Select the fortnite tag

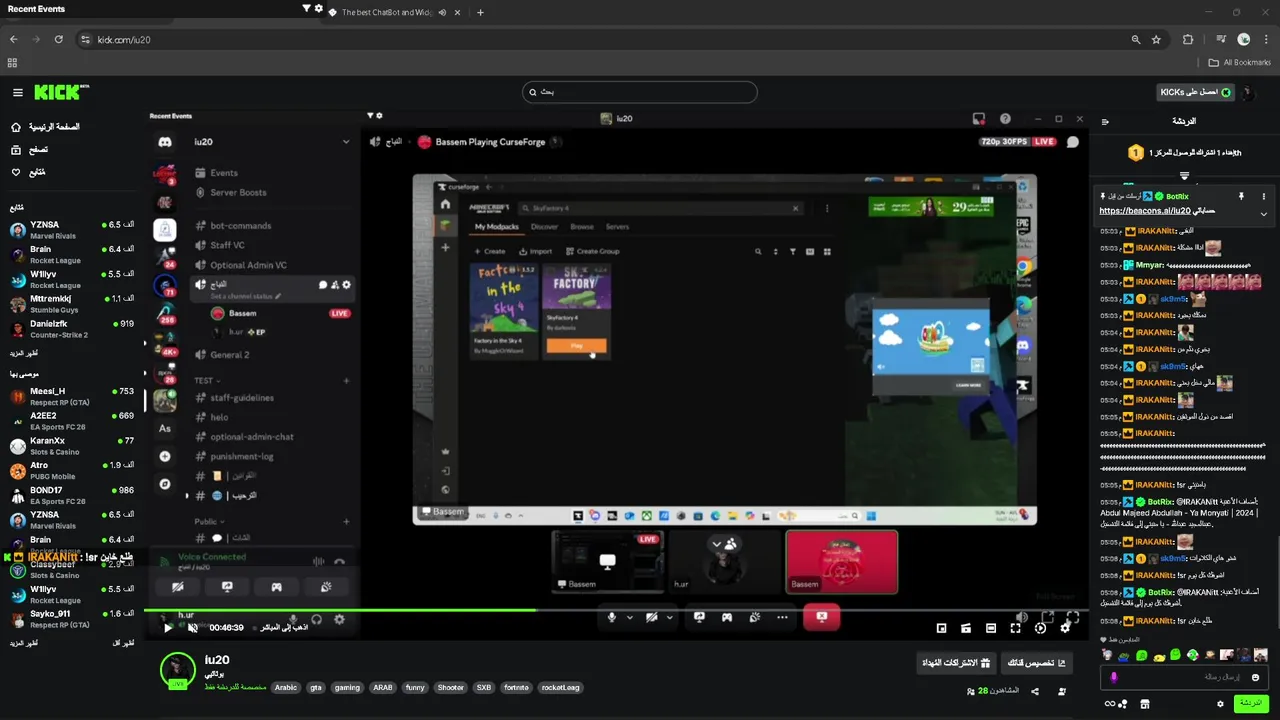[x=516, y=687]
